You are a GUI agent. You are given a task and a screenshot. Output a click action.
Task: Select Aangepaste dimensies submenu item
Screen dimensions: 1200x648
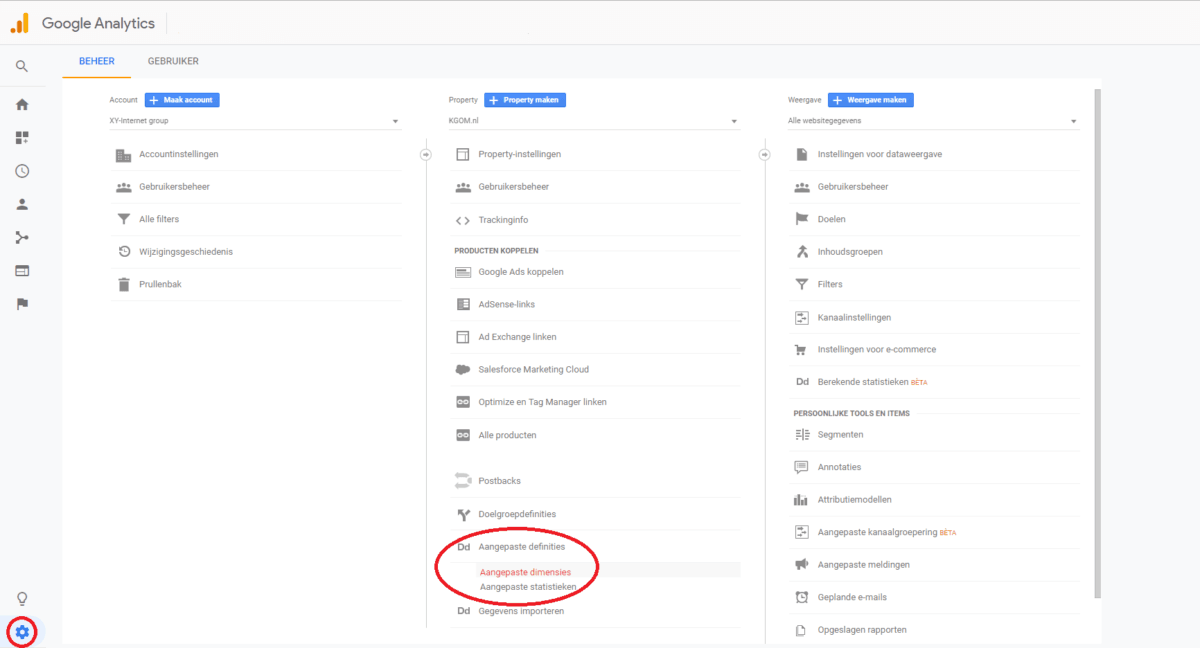(525, 572)
